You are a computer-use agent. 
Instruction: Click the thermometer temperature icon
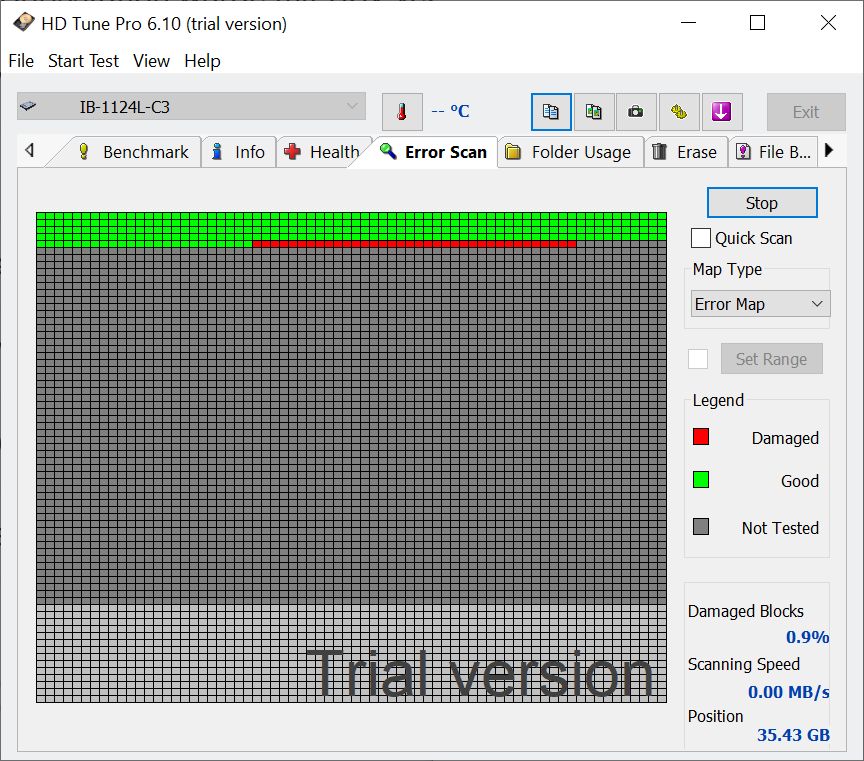[x=402, y=112]
